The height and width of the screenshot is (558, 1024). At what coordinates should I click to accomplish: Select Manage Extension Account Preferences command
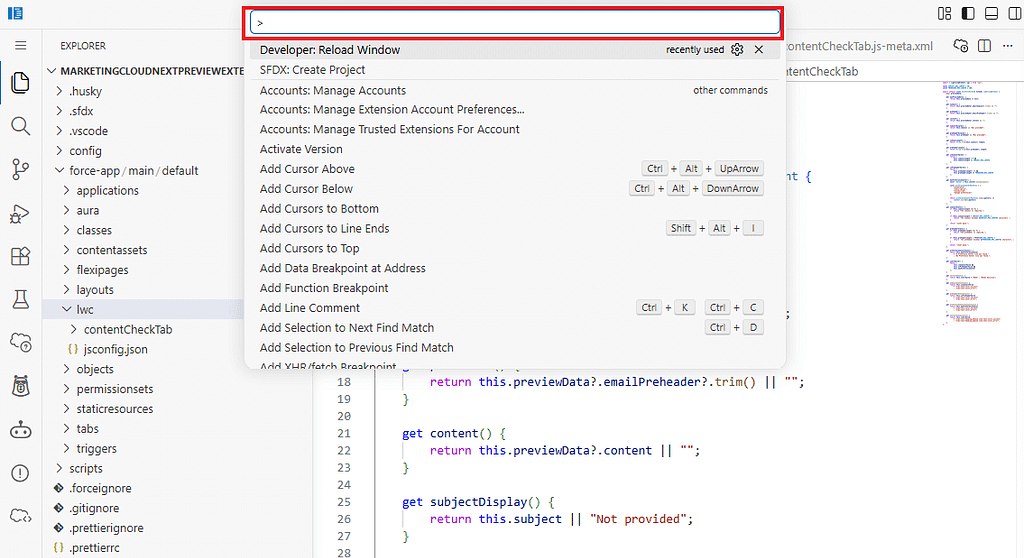[515, 110]
